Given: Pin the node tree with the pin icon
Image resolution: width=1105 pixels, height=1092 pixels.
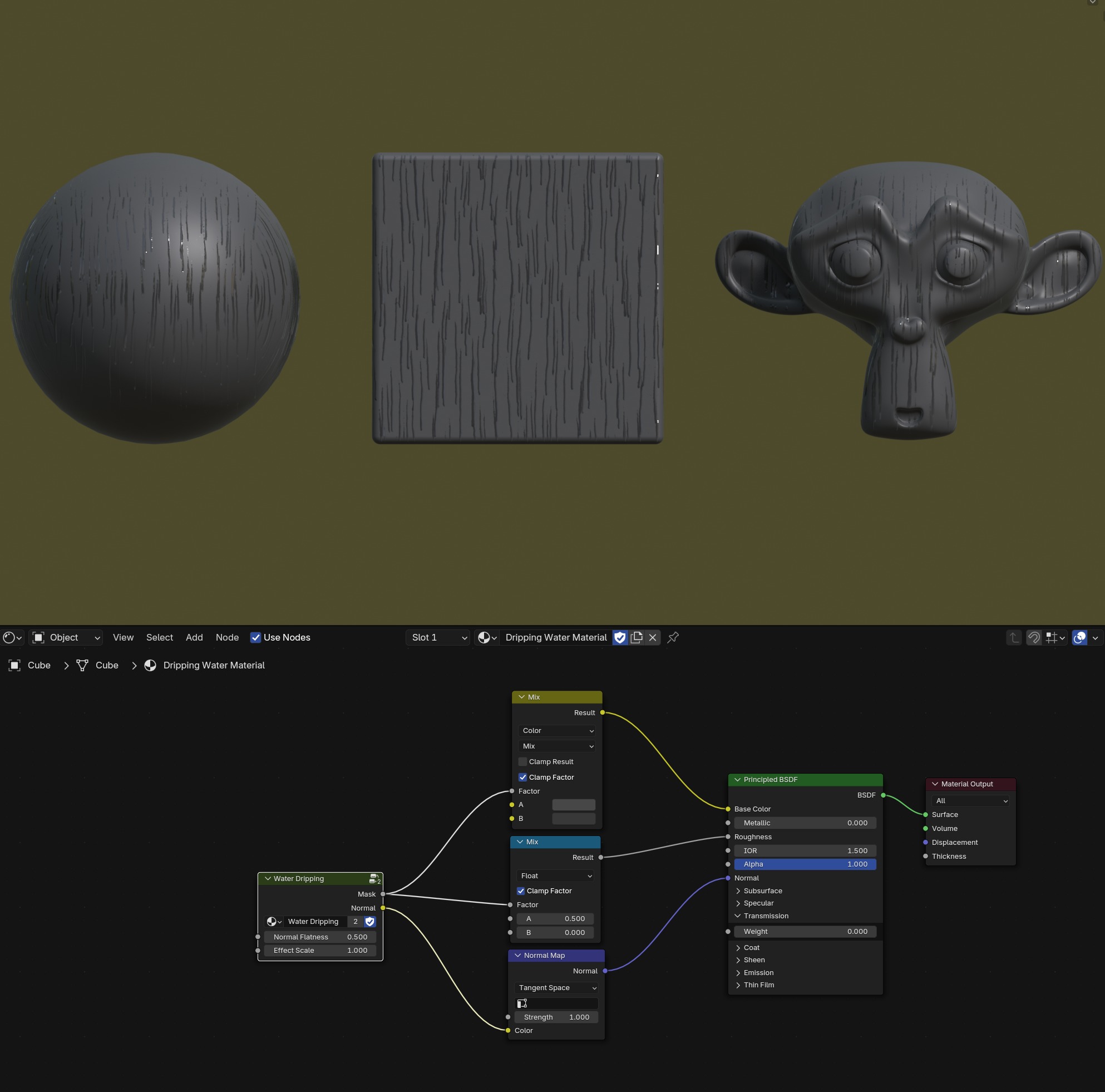Looking at the screenshot, I should 673,637.
